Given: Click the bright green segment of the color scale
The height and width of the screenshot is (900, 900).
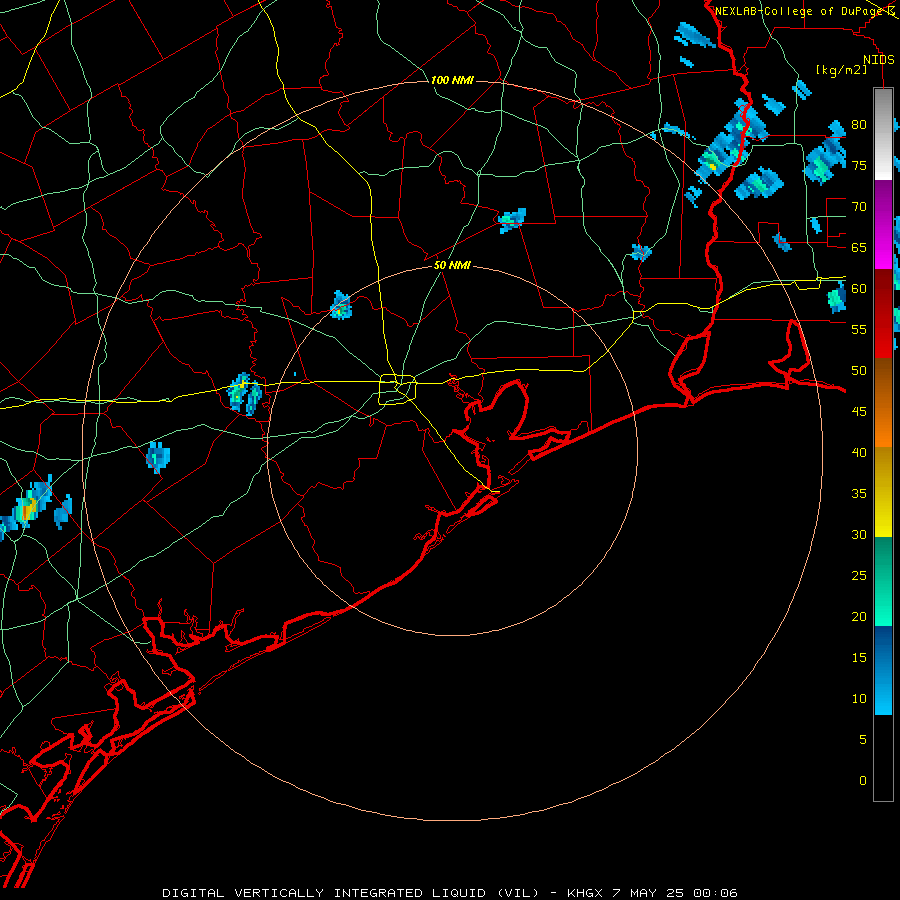Looking at the screenshot, I should click(x=883, y=581).
